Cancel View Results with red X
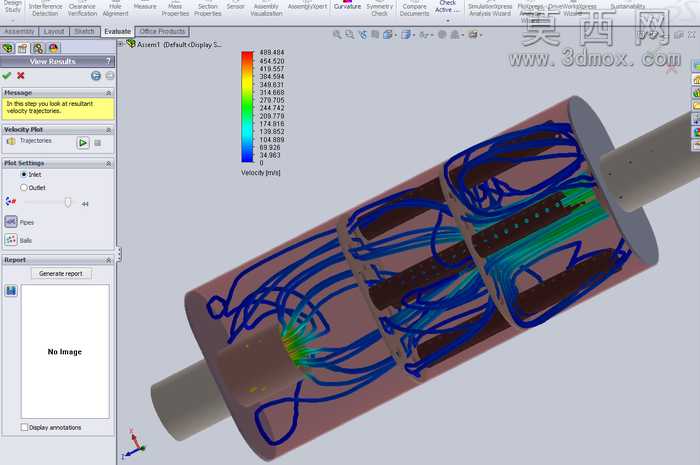Image resolution: width=700 pixels, height=465 pixels. click(x=21, y=75)
